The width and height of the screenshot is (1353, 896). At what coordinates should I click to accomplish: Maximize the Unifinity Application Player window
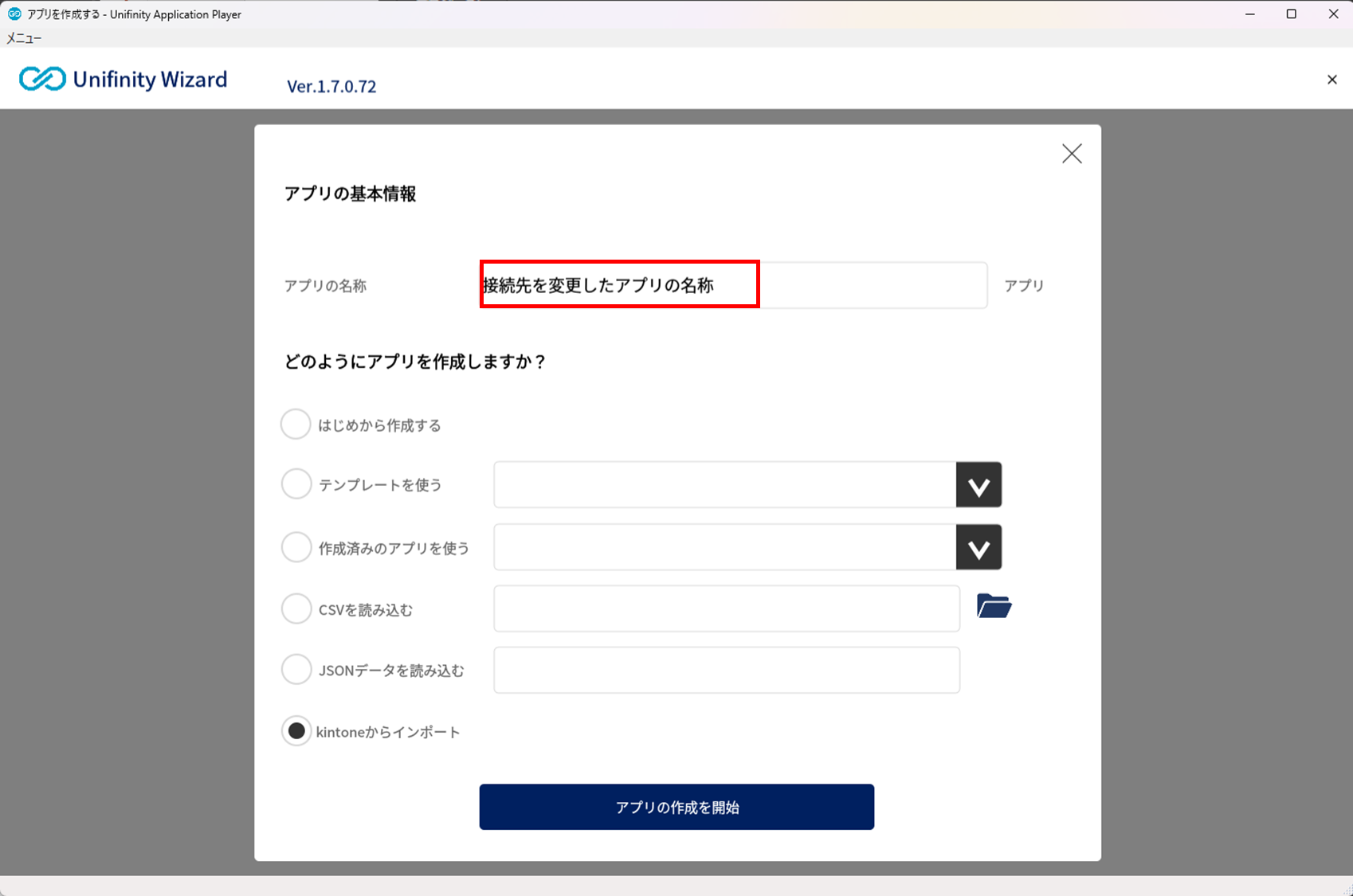[x=1291, y=14]
